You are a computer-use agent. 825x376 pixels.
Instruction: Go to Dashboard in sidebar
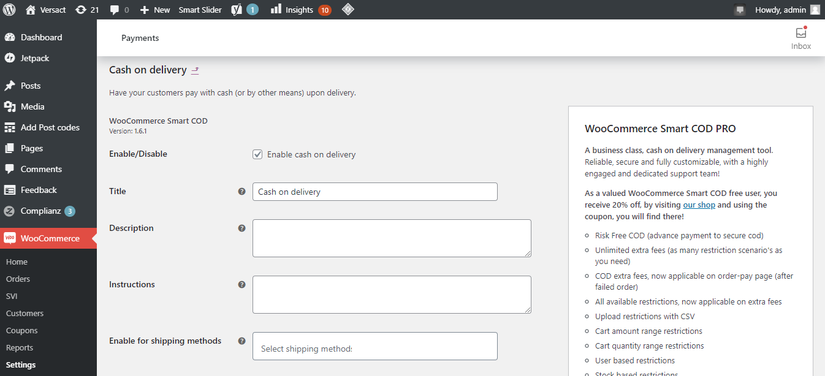coord(48,37)
